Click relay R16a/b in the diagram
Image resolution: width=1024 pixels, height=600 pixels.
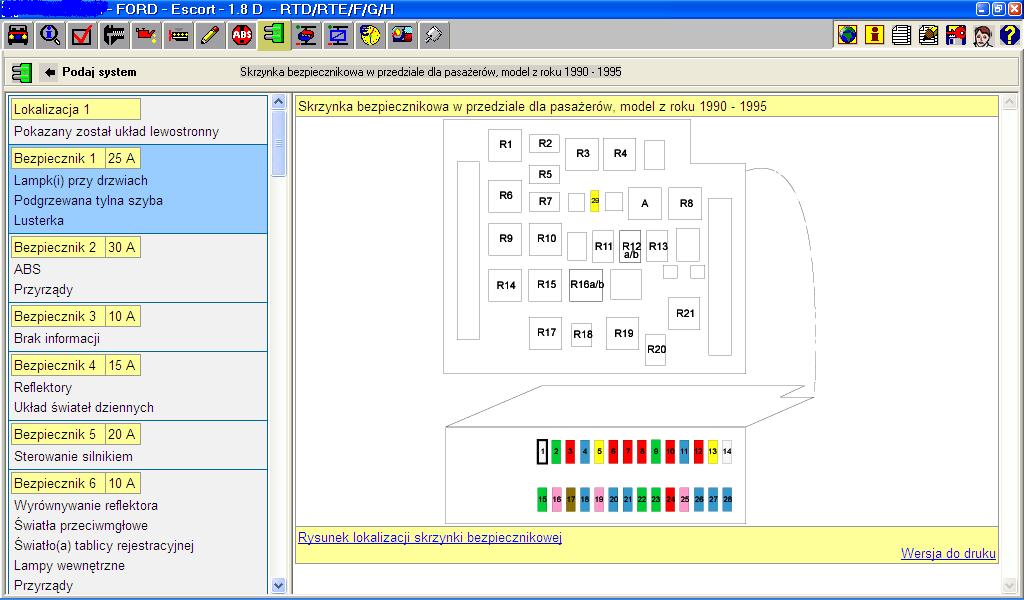click(587, 285)
